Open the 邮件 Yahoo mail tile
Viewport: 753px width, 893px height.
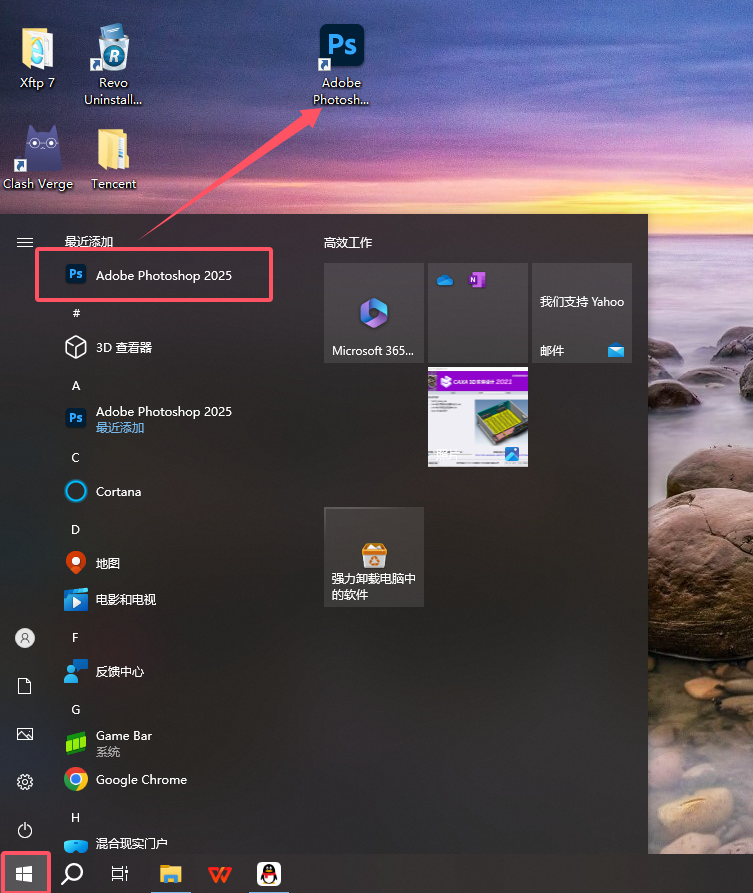click(582, 313)
